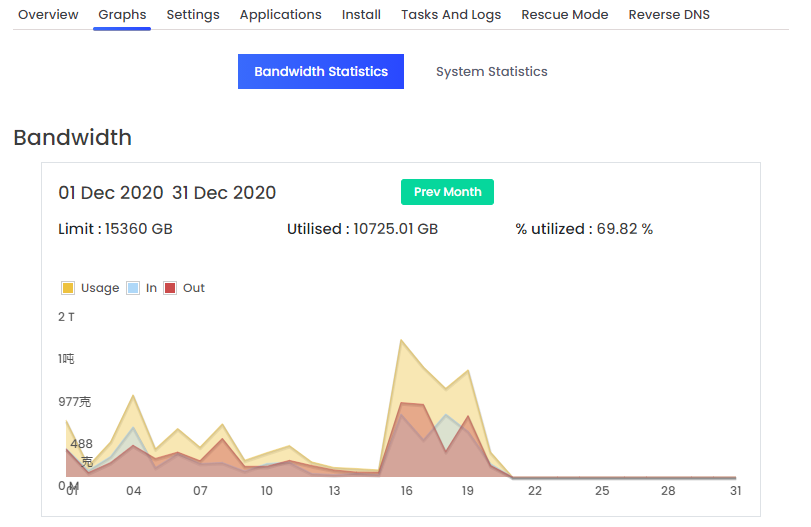Toggle the red Out legend swatch
Screen dimensions: 811x527
[170, 288]
